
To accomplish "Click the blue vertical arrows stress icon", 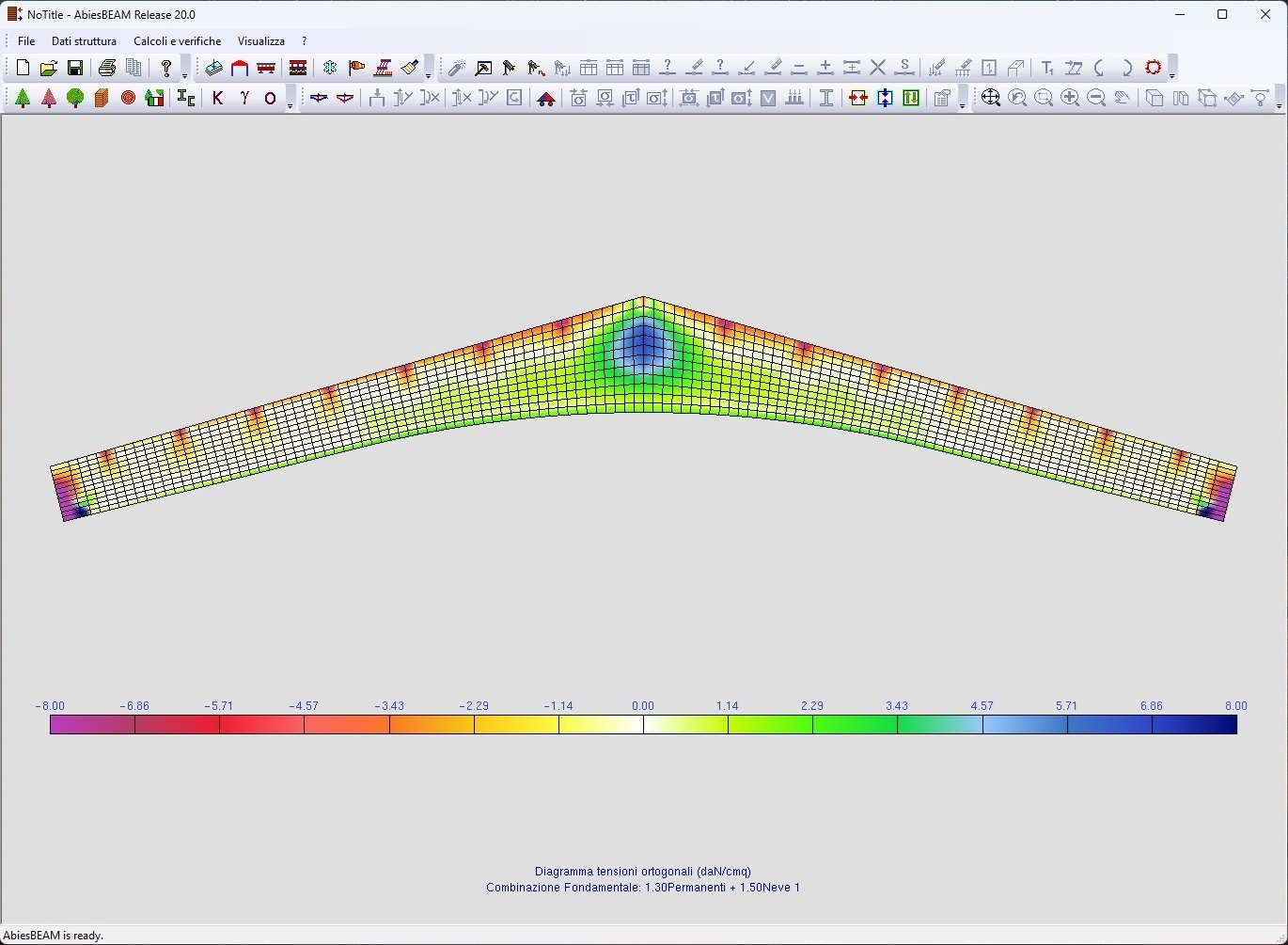I will [885, 98].
